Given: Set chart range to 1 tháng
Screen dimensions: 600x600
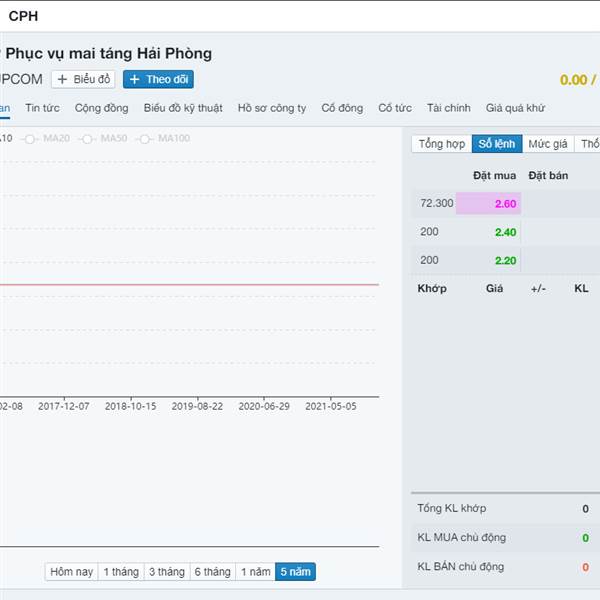Looking at the screenshot, I should 121,572.
